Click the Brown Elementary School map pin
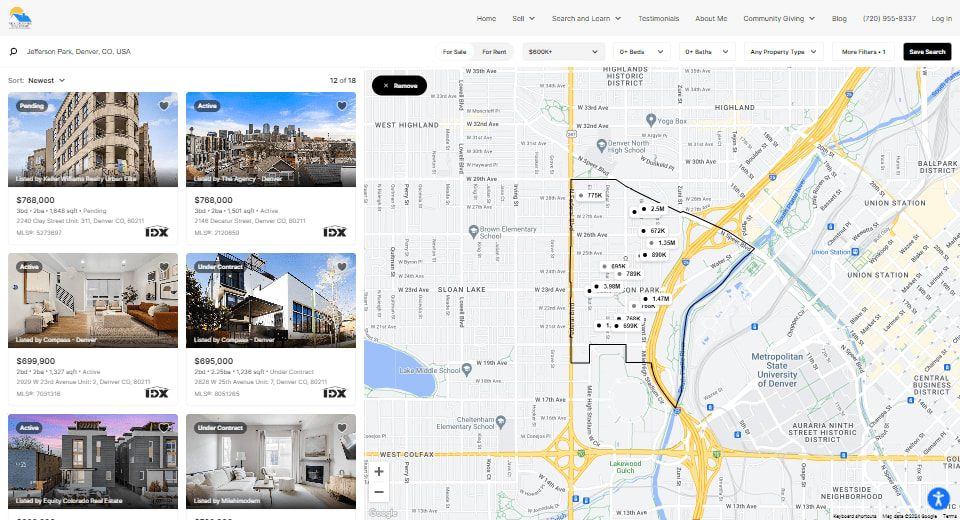 click(x=473, y=232)
